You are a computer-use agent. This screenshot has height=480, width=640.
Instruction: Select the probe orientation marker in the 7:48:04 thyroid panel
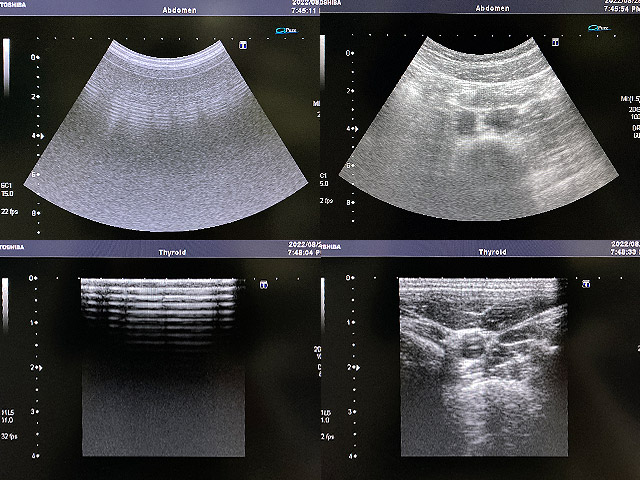[264, 284]
